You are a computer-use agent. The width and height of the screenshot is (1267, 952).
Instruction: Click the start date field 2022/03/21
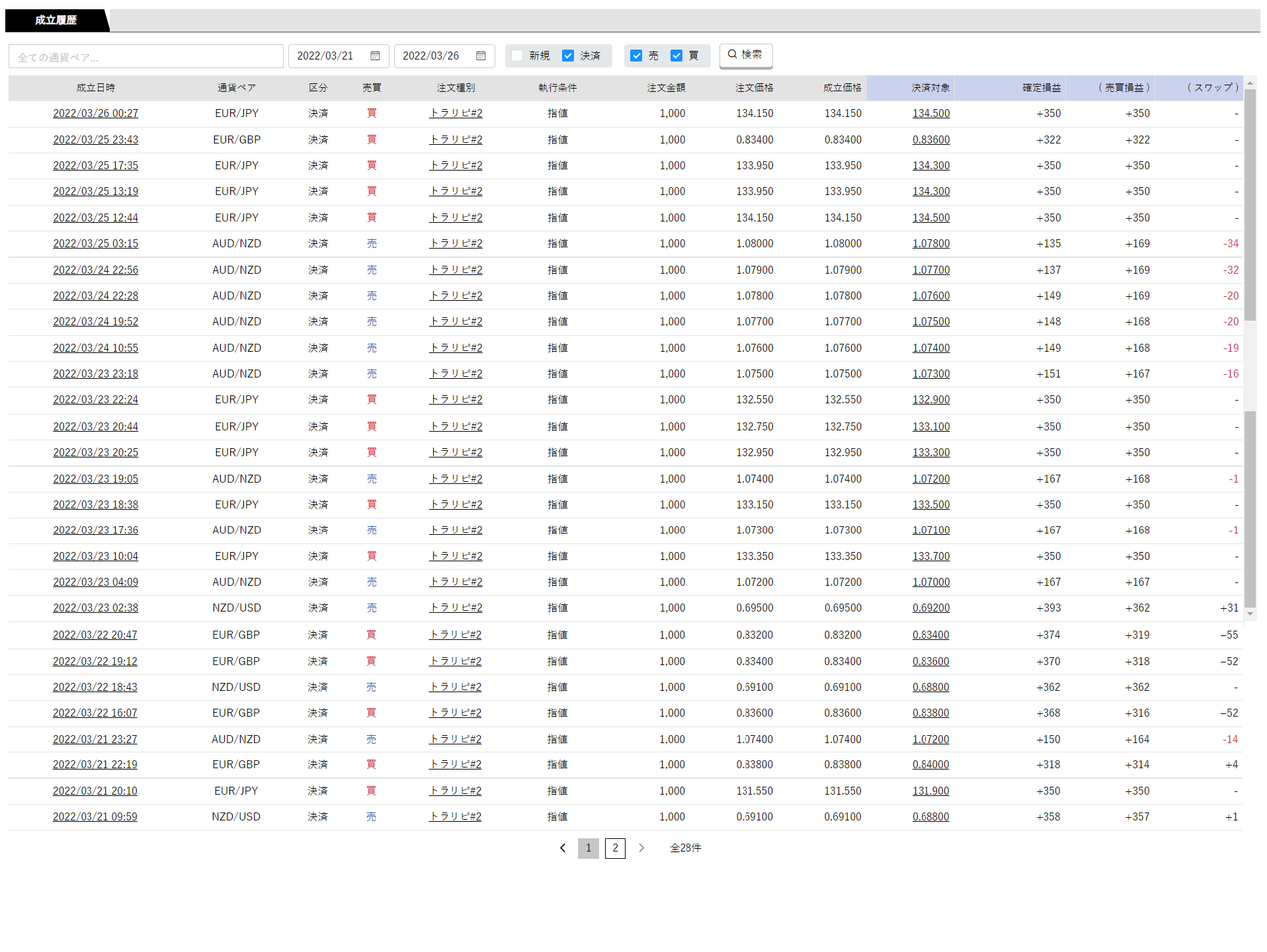point(339,56)
